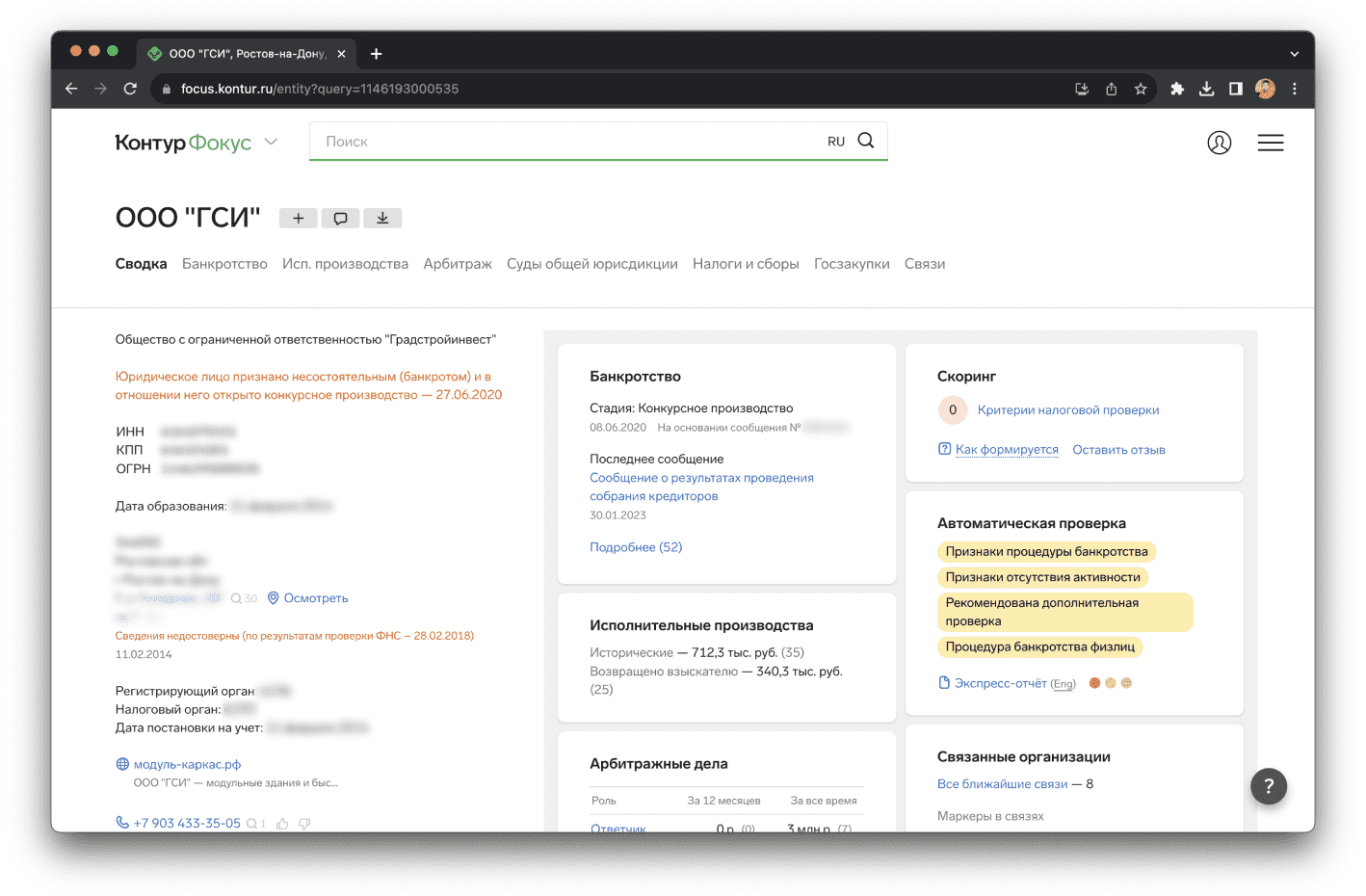1366x896 pixels.
Task: Click the add (plus) button next to ООО "ГСИ"
Action: [x=299, y=219]
